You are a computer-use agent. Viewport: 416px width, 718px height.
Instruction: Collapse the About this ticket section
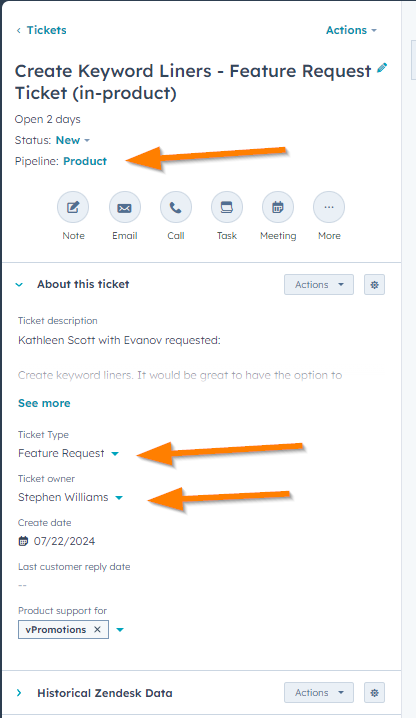[19, 285]
